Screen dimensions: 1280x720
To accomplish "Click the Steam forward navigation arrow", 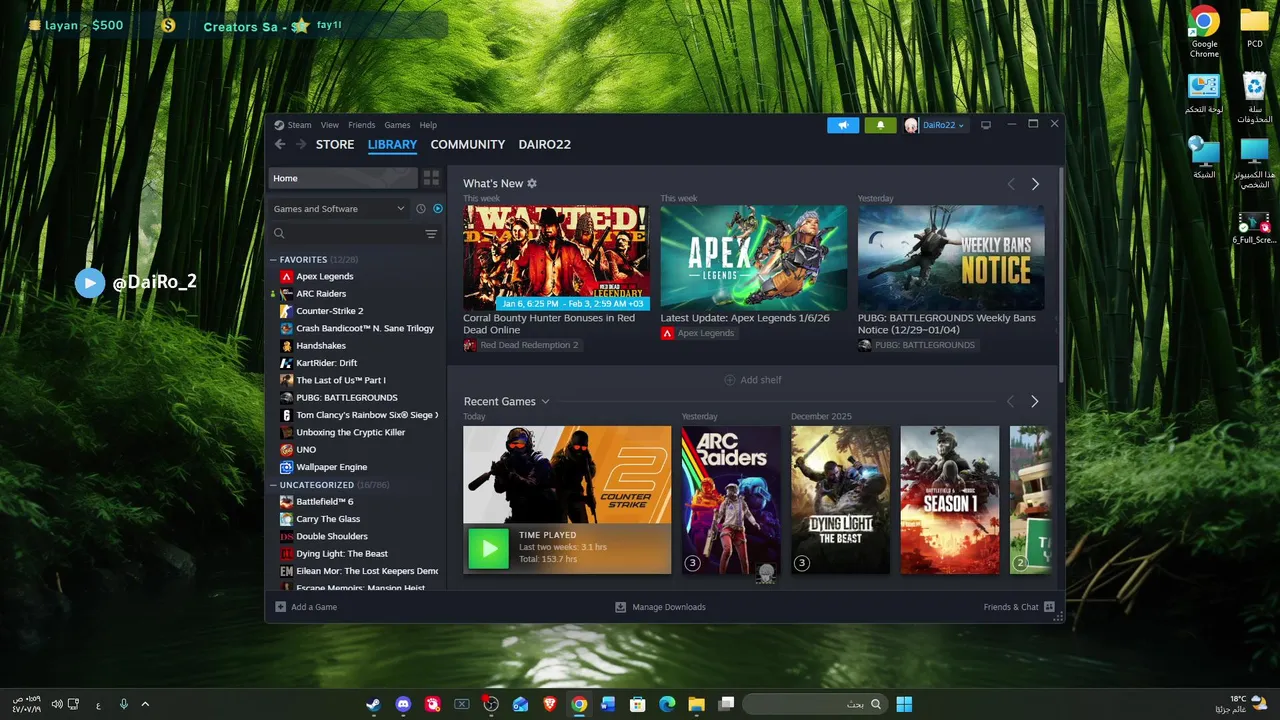I will pos(301,144).
